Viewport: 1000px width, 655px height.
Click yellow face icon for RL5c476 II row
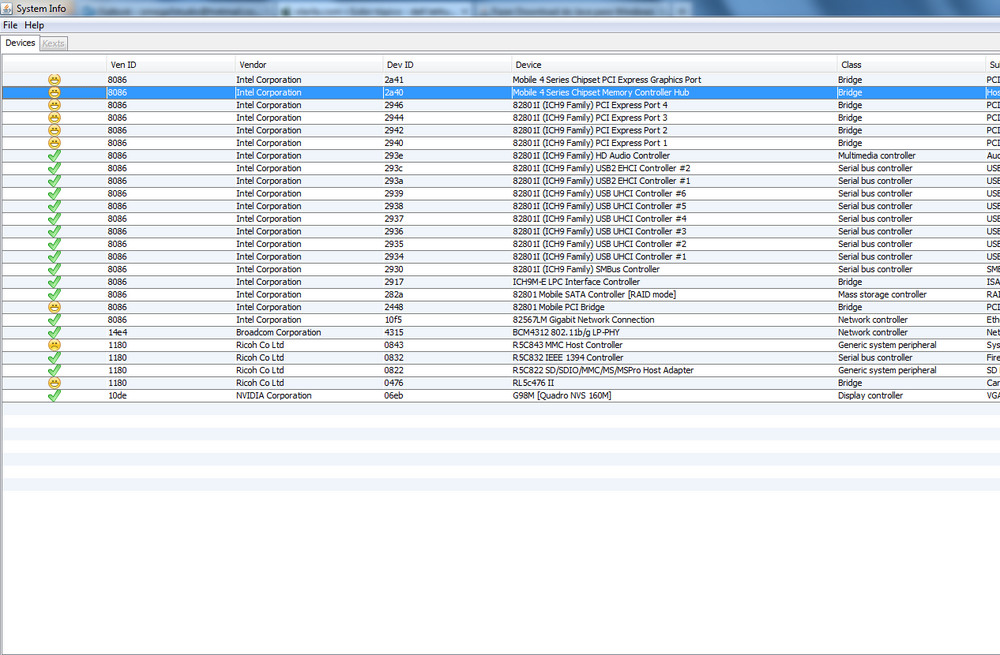click(54, 383)
